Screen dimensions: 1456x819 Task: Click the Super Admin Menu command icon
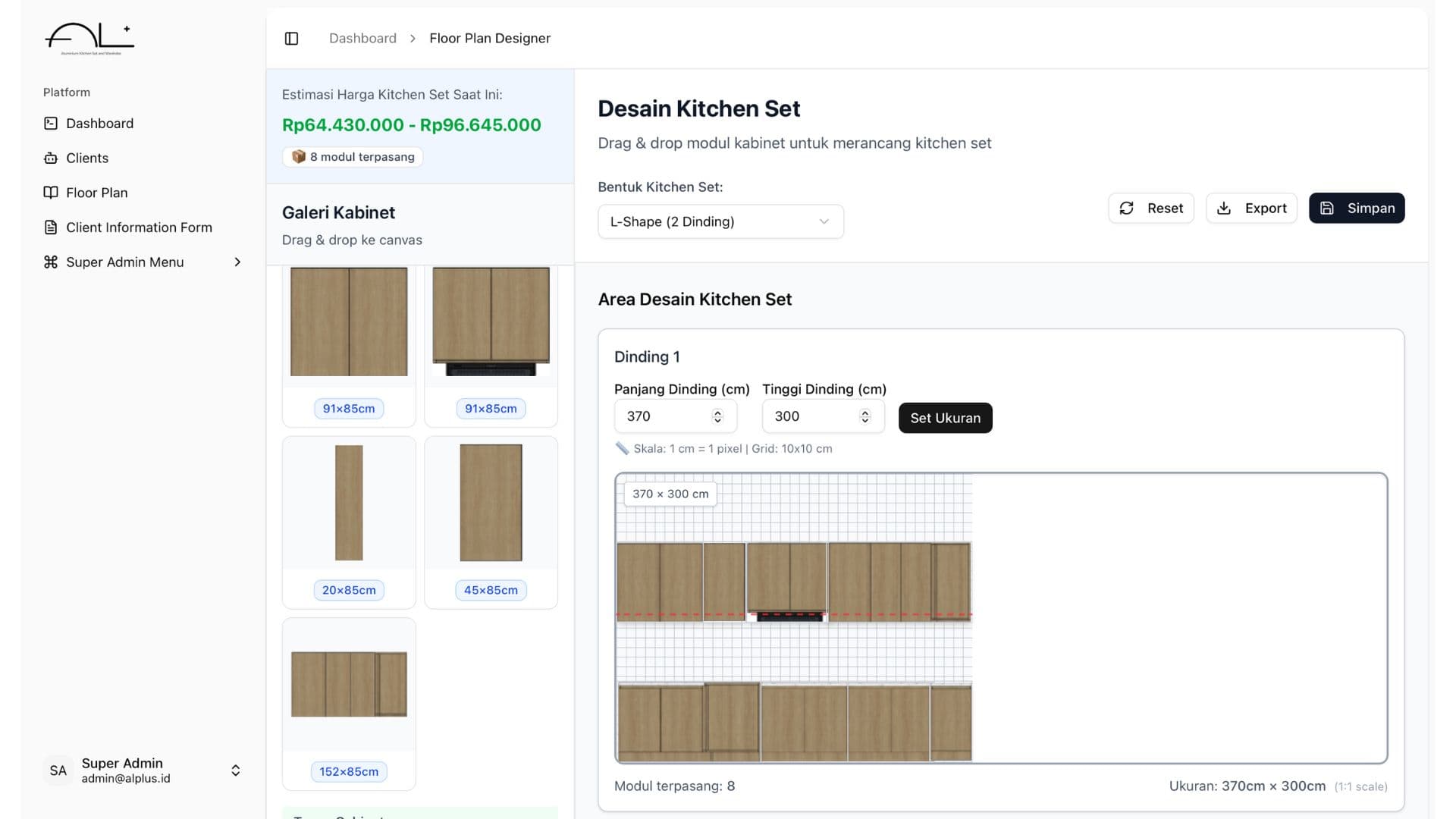pos(51,262)
